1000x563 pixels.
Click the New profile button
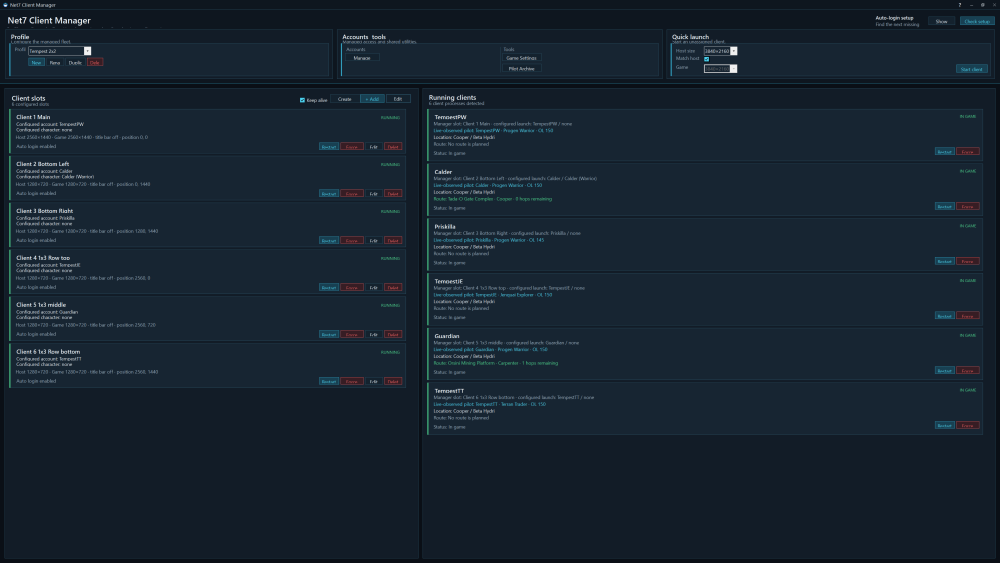pyautogui.click(x=36, y=62)
